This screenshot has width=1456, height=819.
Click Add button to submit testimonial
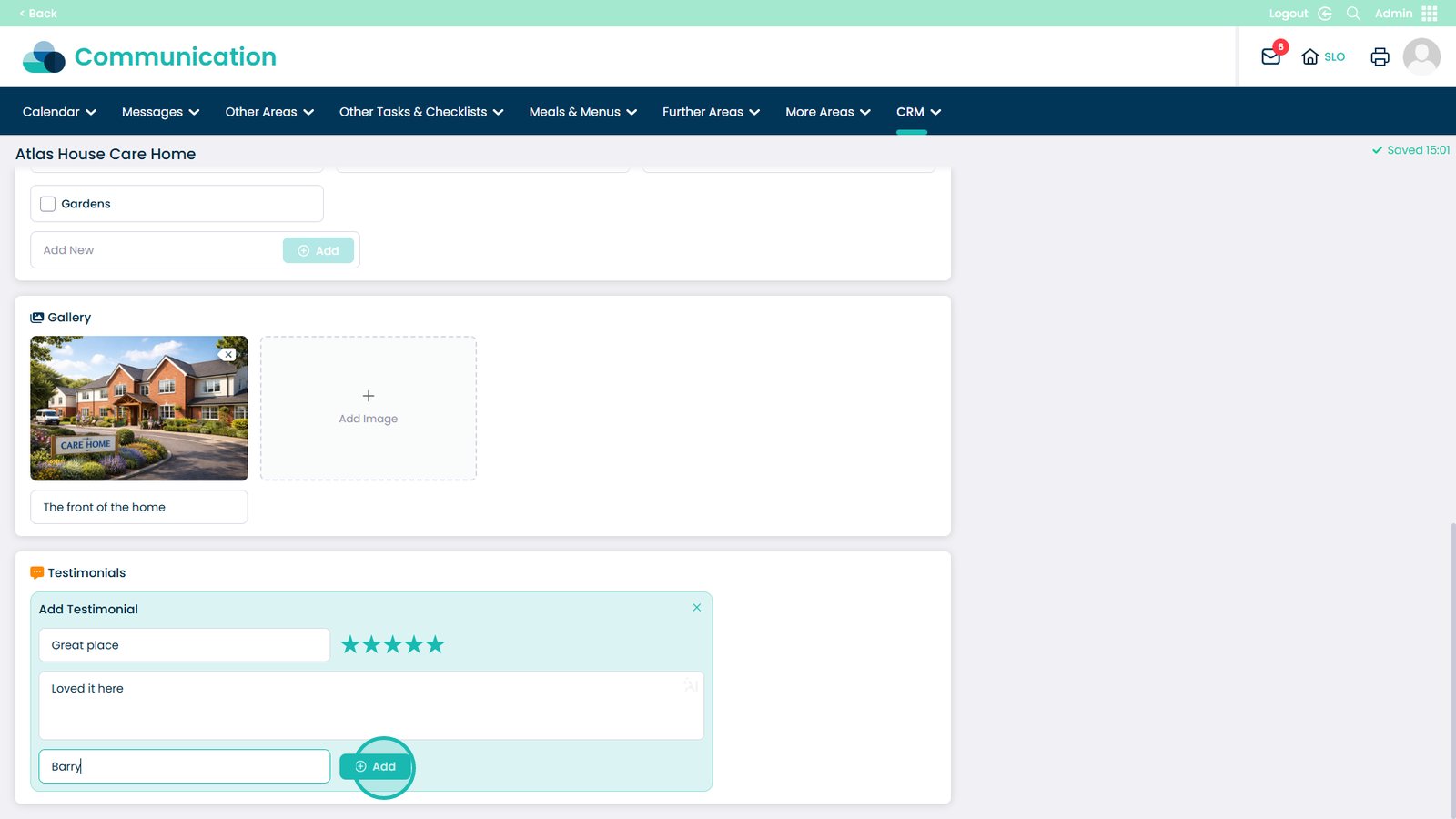click(x=375, y=767)
